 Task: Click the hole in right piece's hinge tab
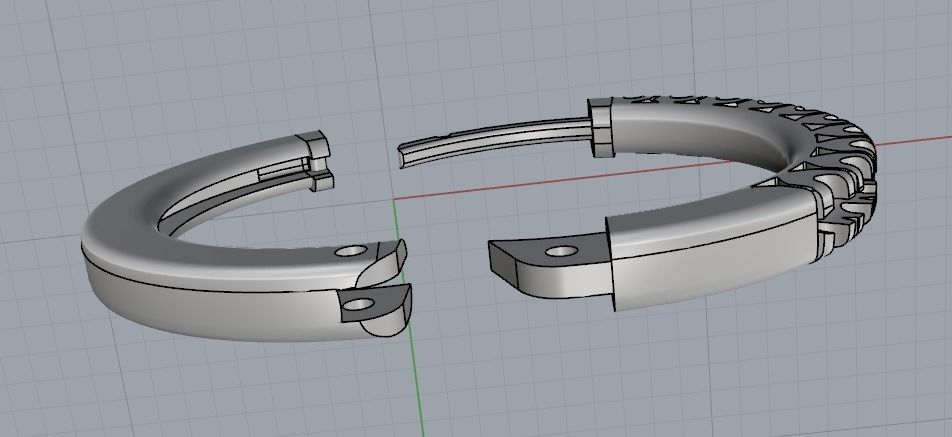(x=560, y=250)
